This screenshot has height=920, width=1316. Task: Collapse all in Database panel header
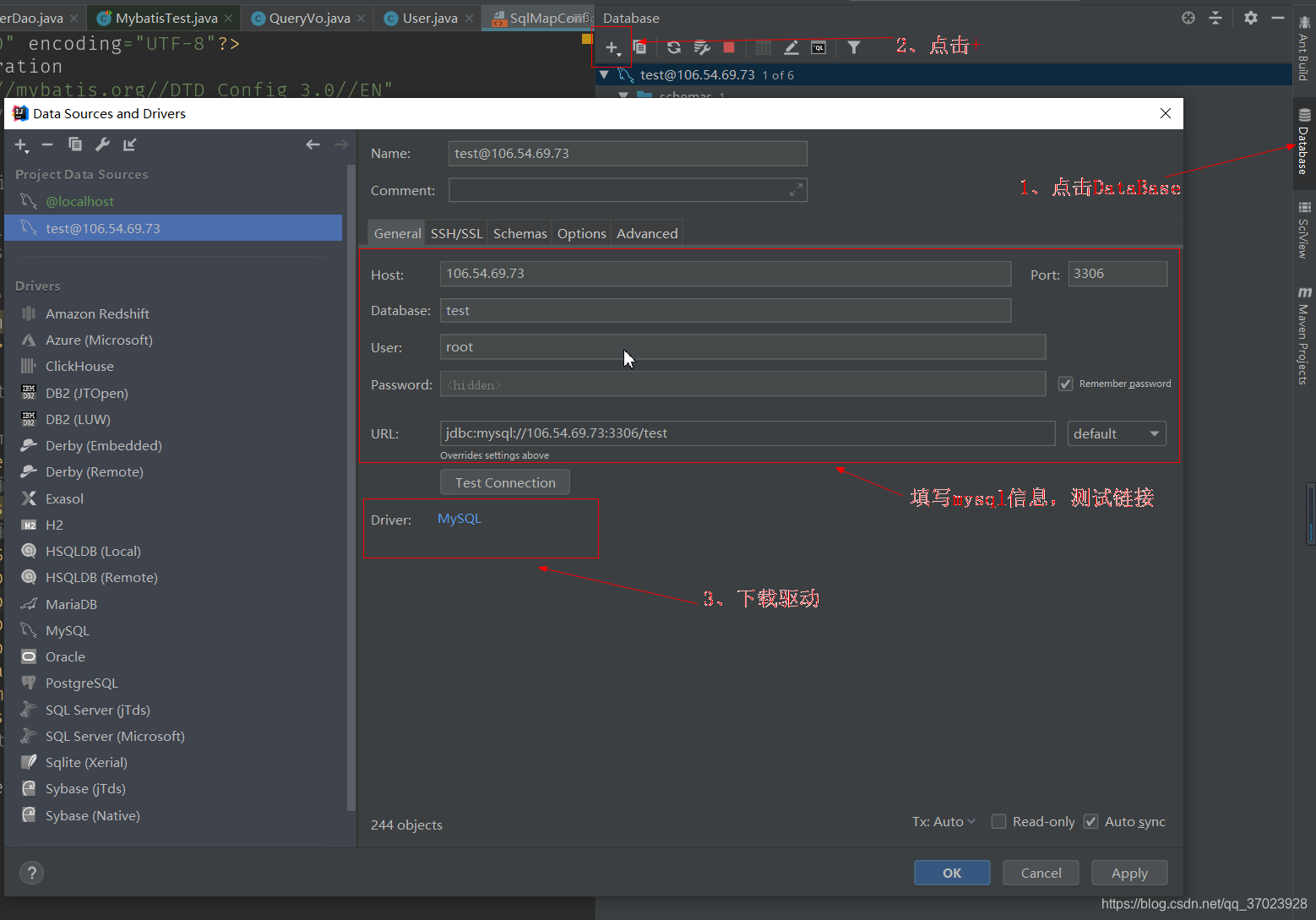click(1215, 18)
